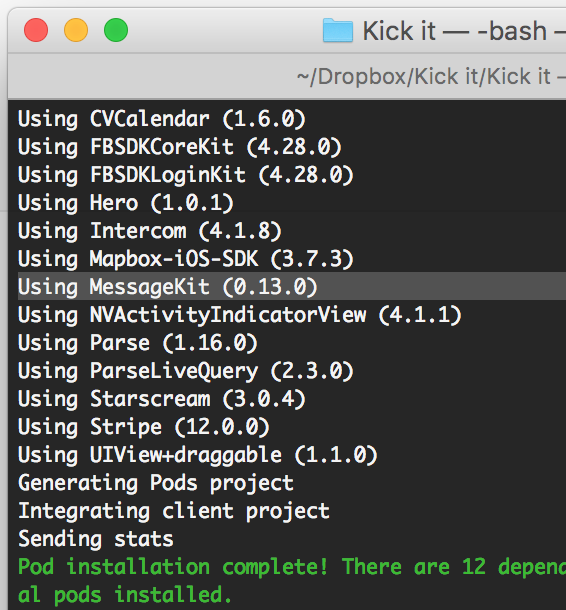
Task: Click the 'Using ParseLiveQuery (2.3.0)' line
Action: coord(186,371)
